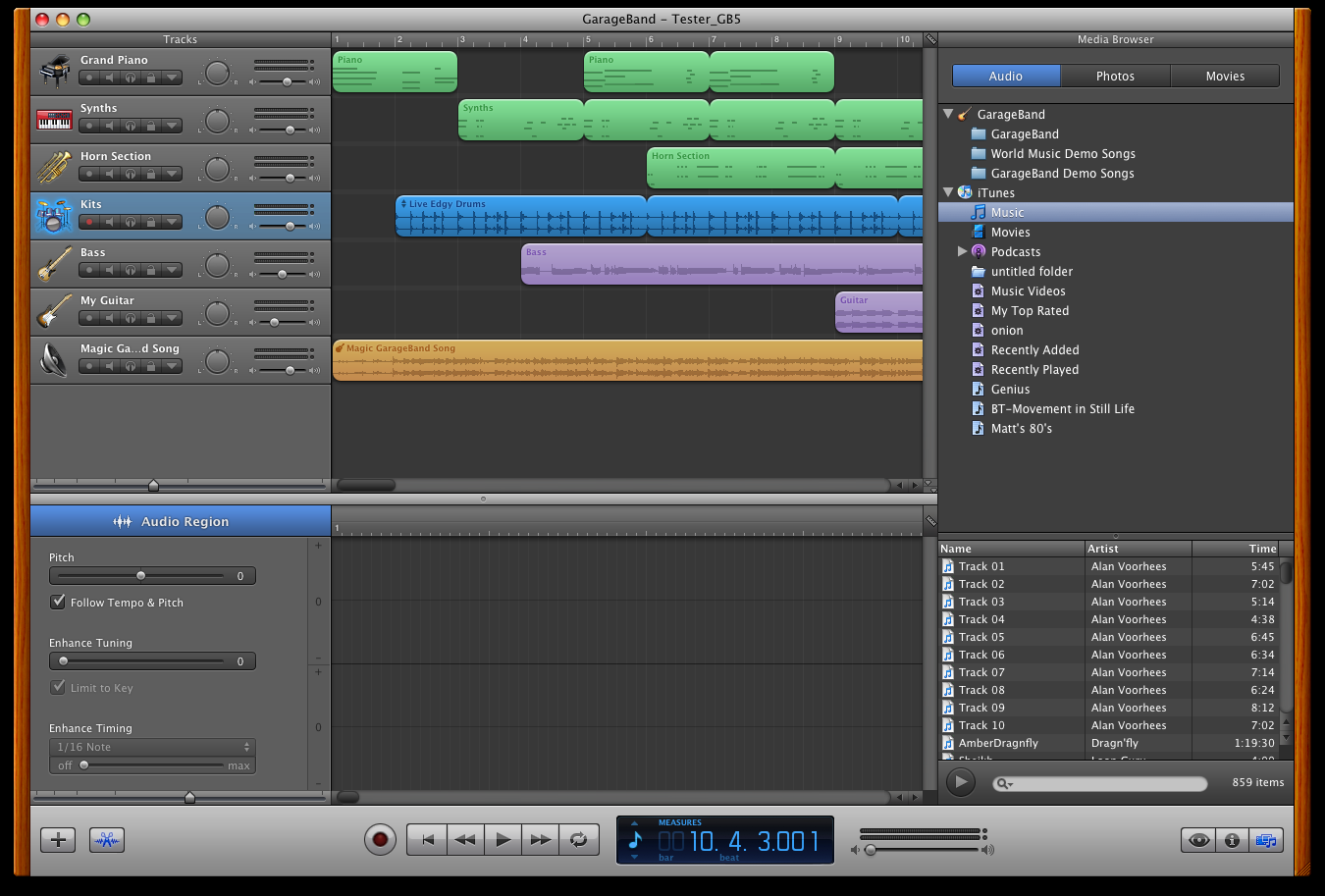1325x896 pixels.
Task: Click the Pitch slider
Action: (141, 576)
